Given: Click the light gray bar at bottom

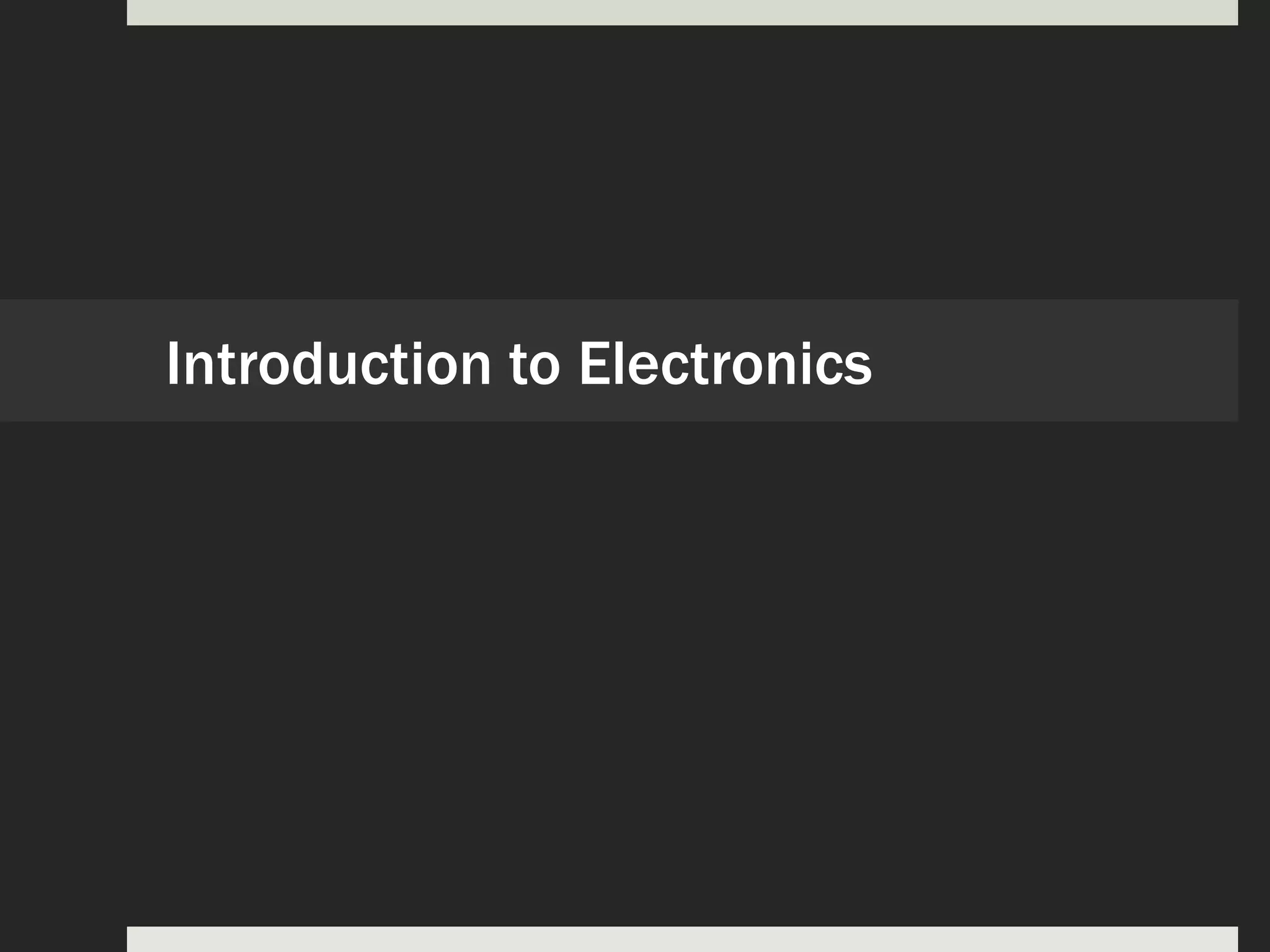Looking at the screenshot, I should click(x=682, y=939).
